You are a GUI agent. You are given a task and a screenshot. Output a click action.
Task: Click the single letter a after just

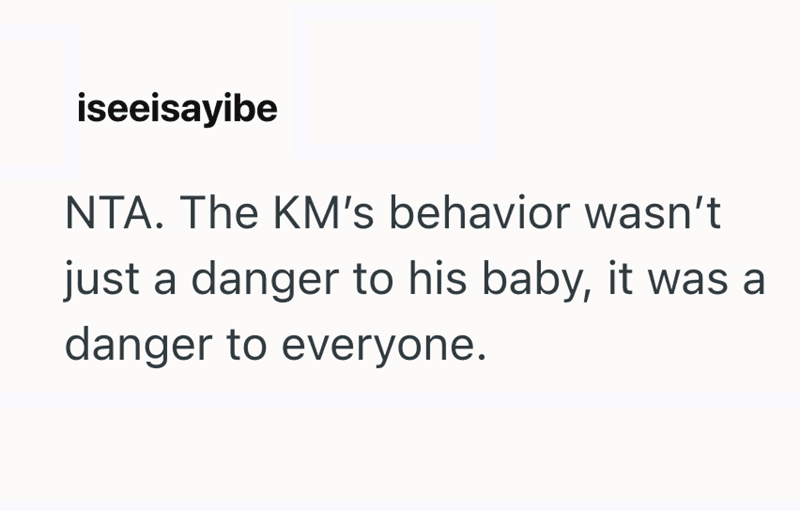[165, 284]
